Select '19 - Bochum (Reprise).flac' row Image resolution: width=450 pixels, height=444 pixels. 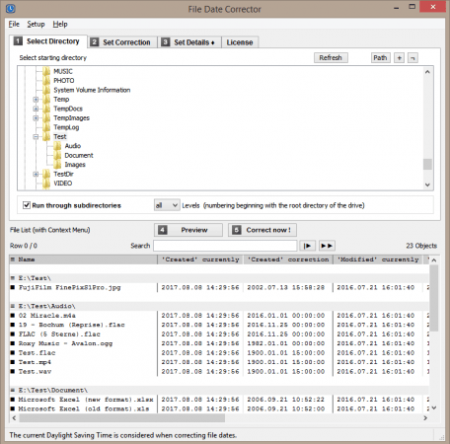(x=219, y=325)
